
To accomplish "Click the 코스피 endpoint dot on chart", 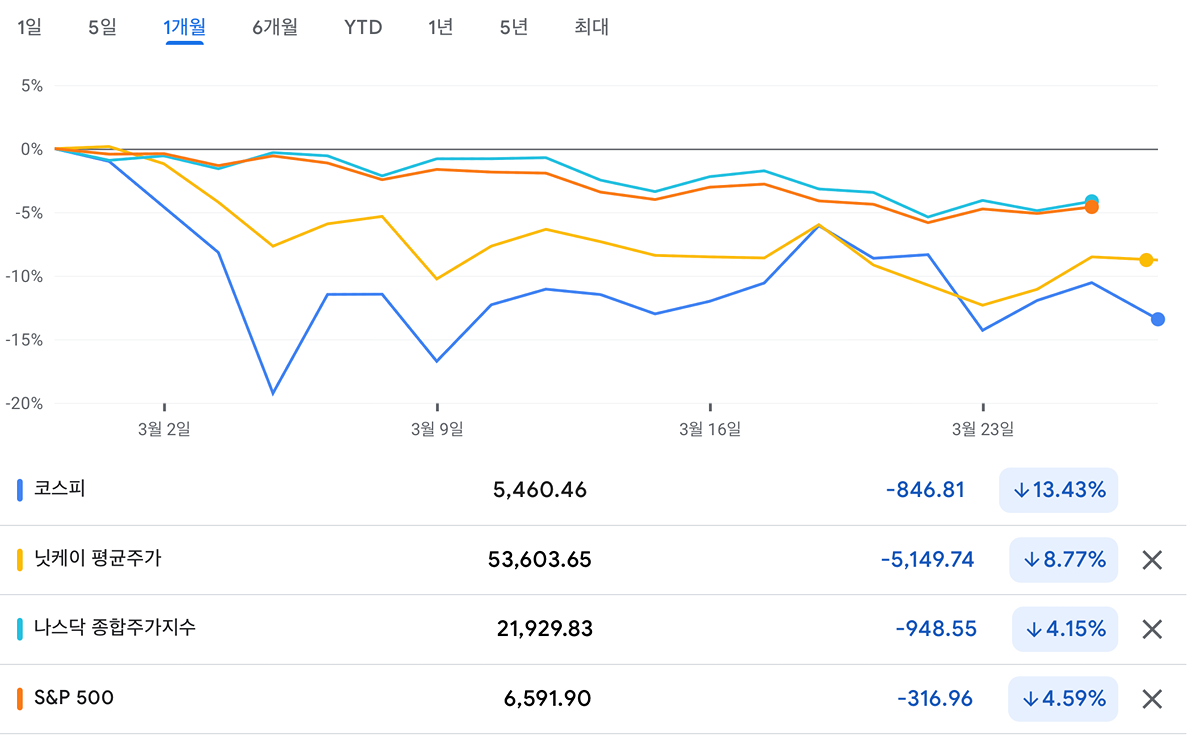I will (1158, 319).
